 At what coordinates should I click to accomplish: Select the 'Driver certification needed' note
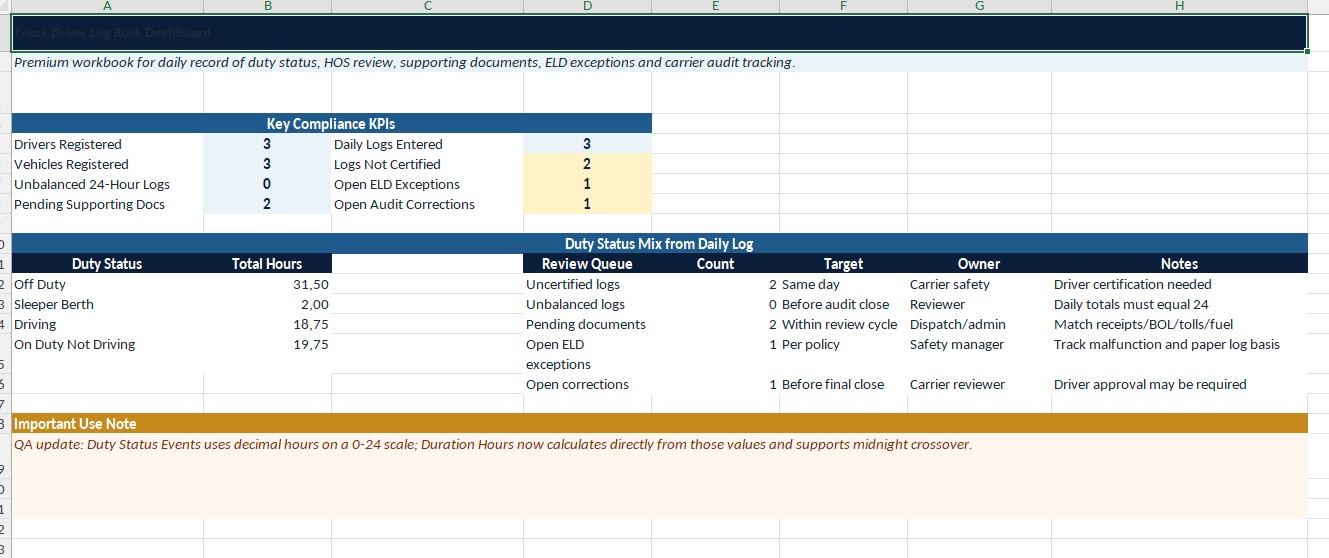click(1179, 284)
